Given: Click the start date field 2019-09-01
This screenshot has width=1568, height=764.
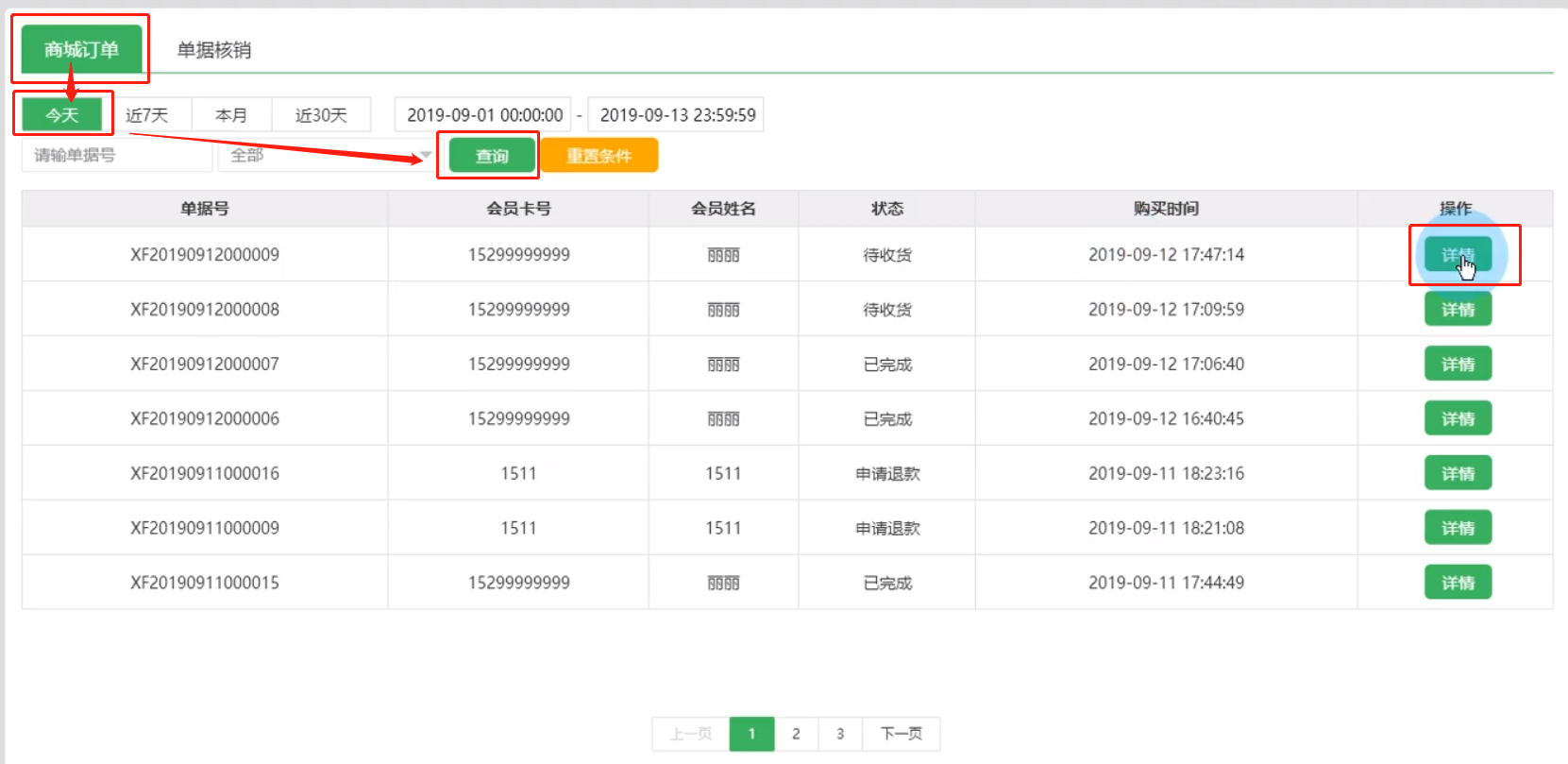Looking at the screenshot, I should (x=483, y=115).
